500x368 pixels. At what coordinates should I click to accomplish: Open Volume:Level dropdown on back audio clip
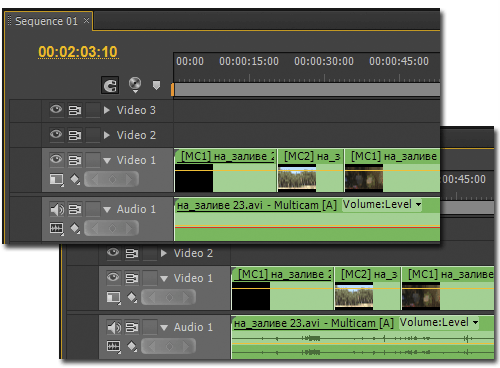(x=439, y=322)
